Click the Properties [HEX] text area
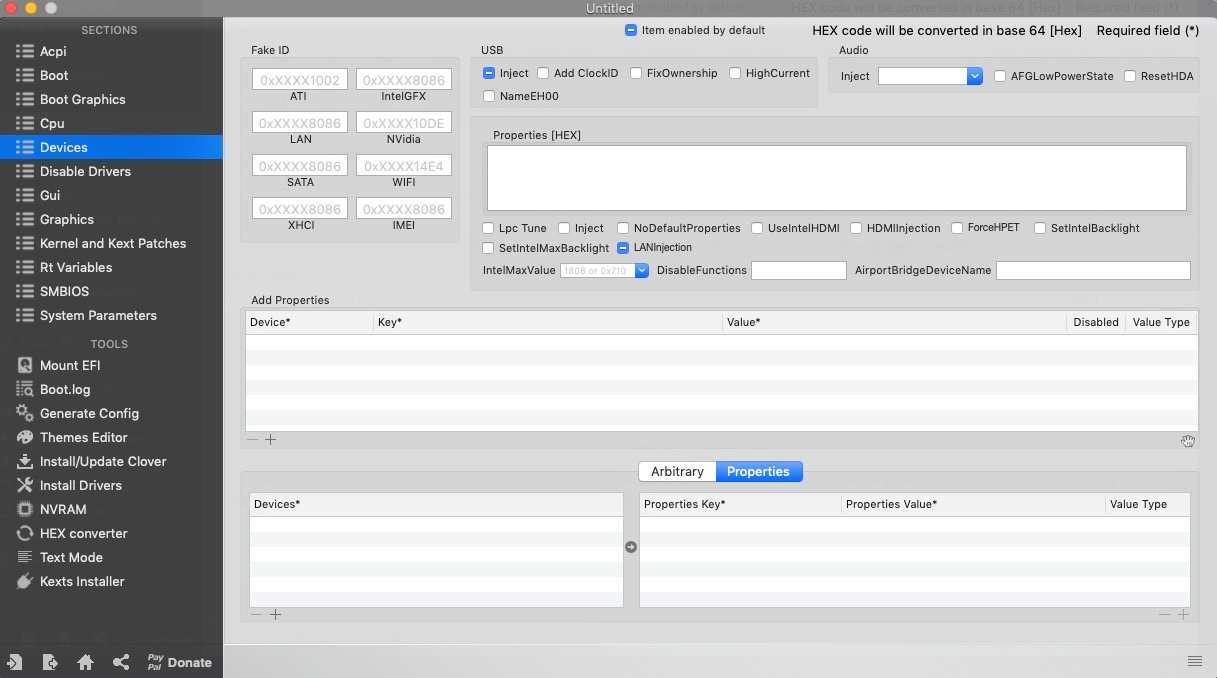Viewport: 1217px width, 678px height. point(837,178)
